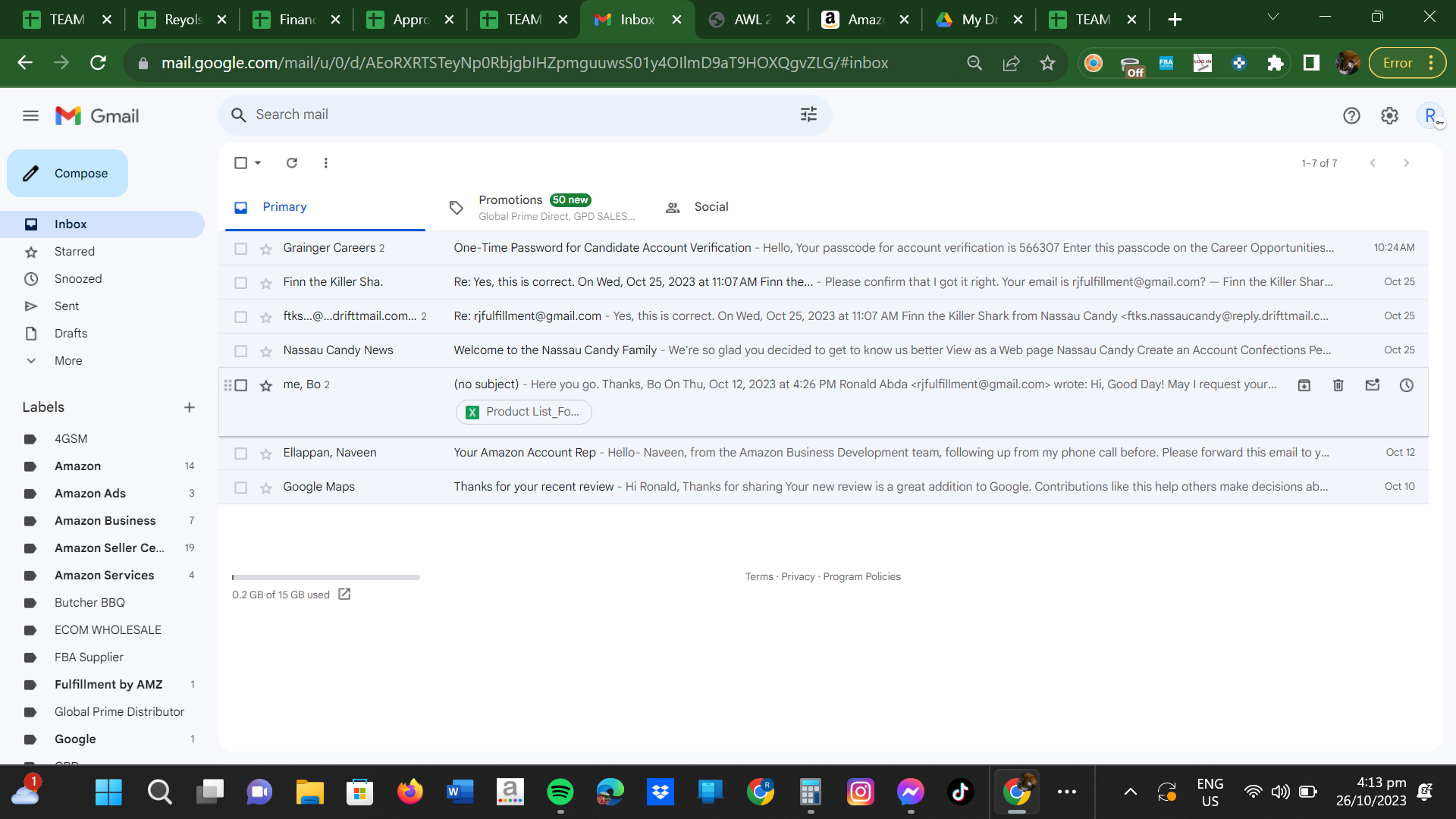This screenshot has height=819, width=1456.
Task: Open the Windows Start menu
Action: [108, 792]
